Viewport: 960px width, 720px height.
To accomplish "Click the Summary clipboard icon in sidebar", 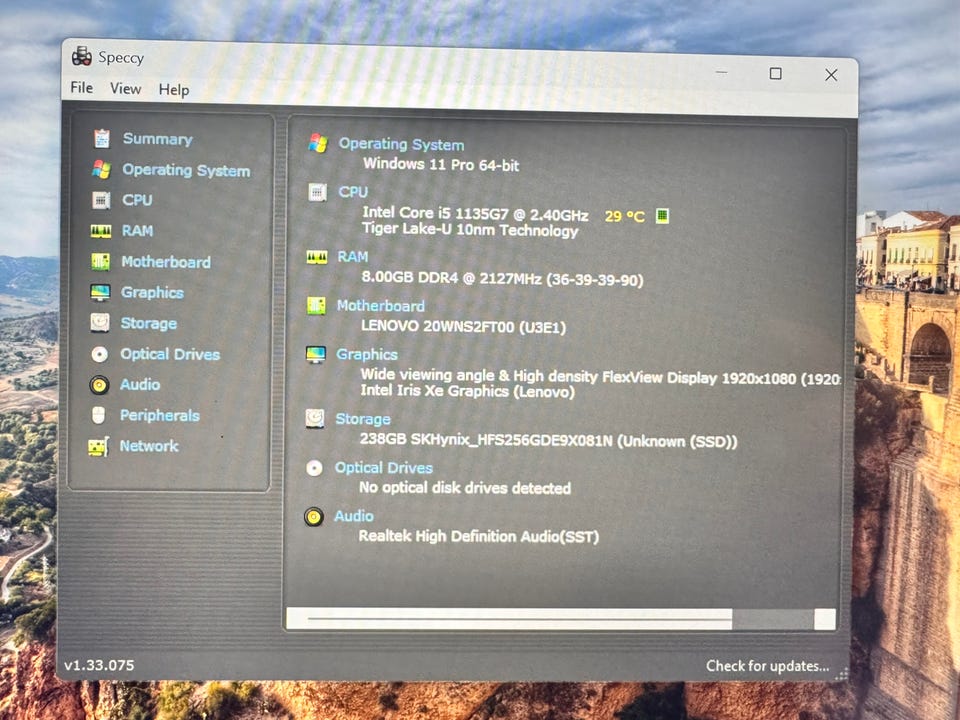I will pos(102,139).
